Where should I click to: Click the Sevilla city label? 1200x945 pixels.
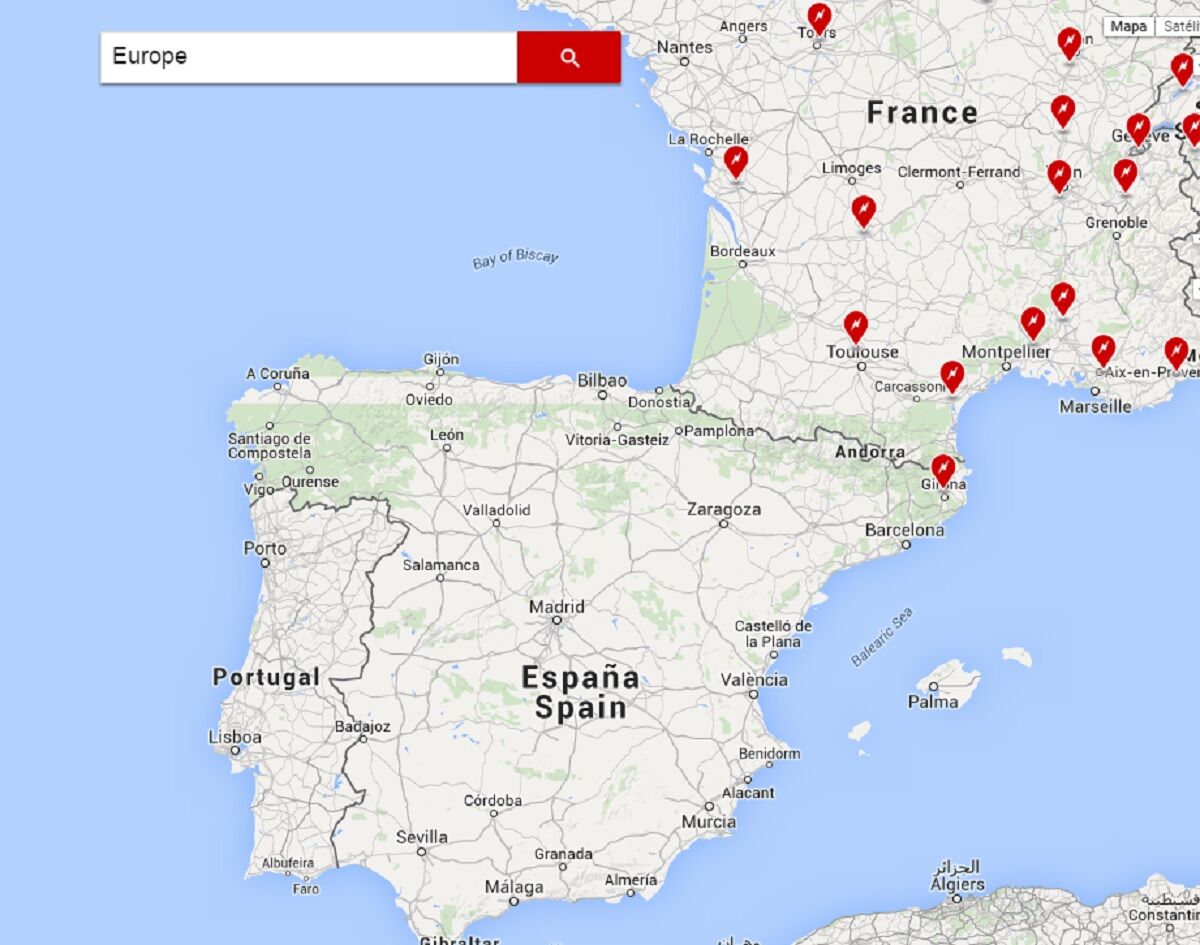[422, 837]
